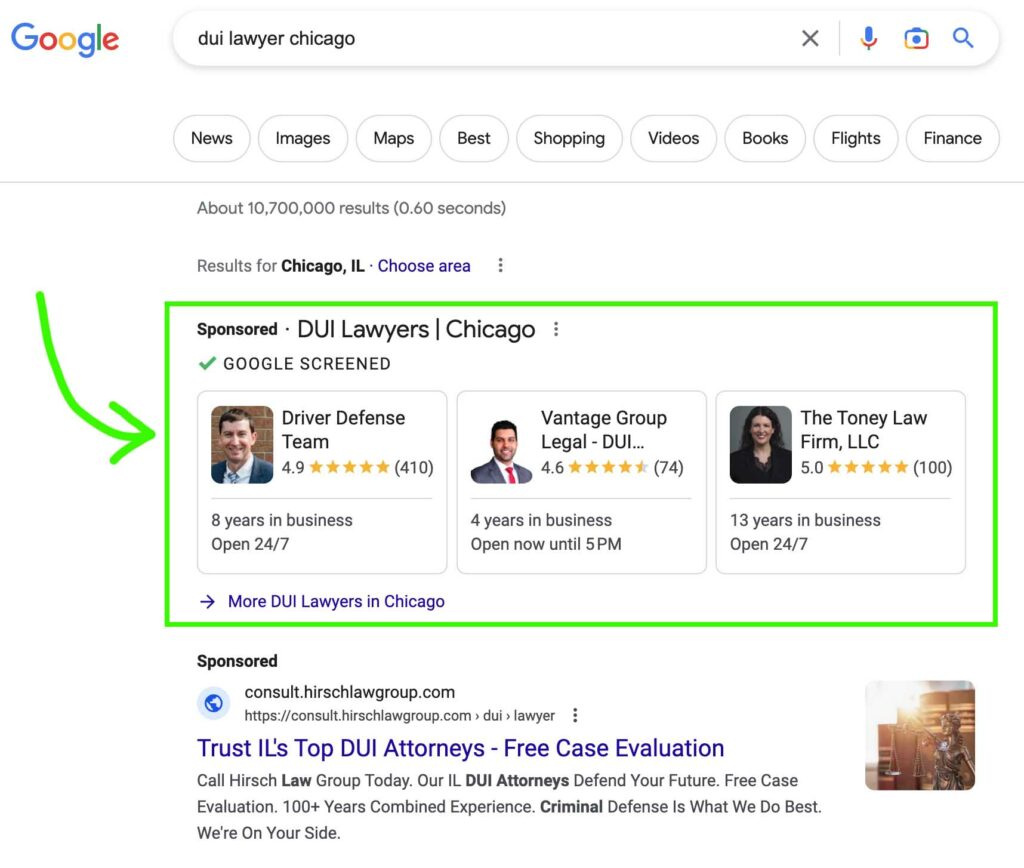
Task: Open three-dot menu next to Choose area
Action: click(x=500, y=265)
